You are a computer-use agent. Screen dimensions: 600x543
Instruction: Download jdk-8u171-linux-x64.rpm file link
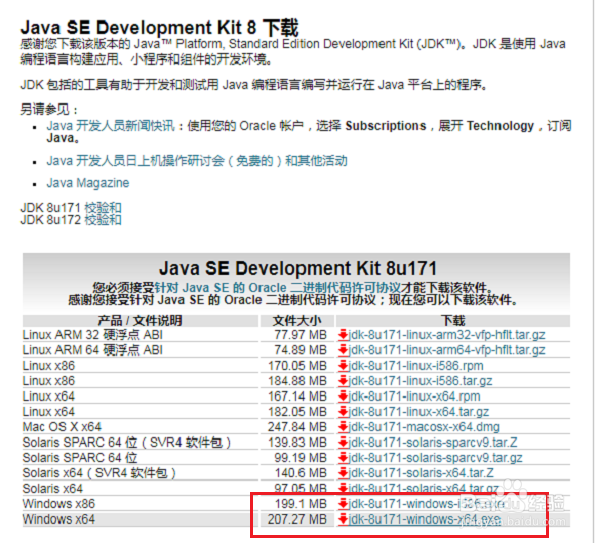tap(414, 396)
